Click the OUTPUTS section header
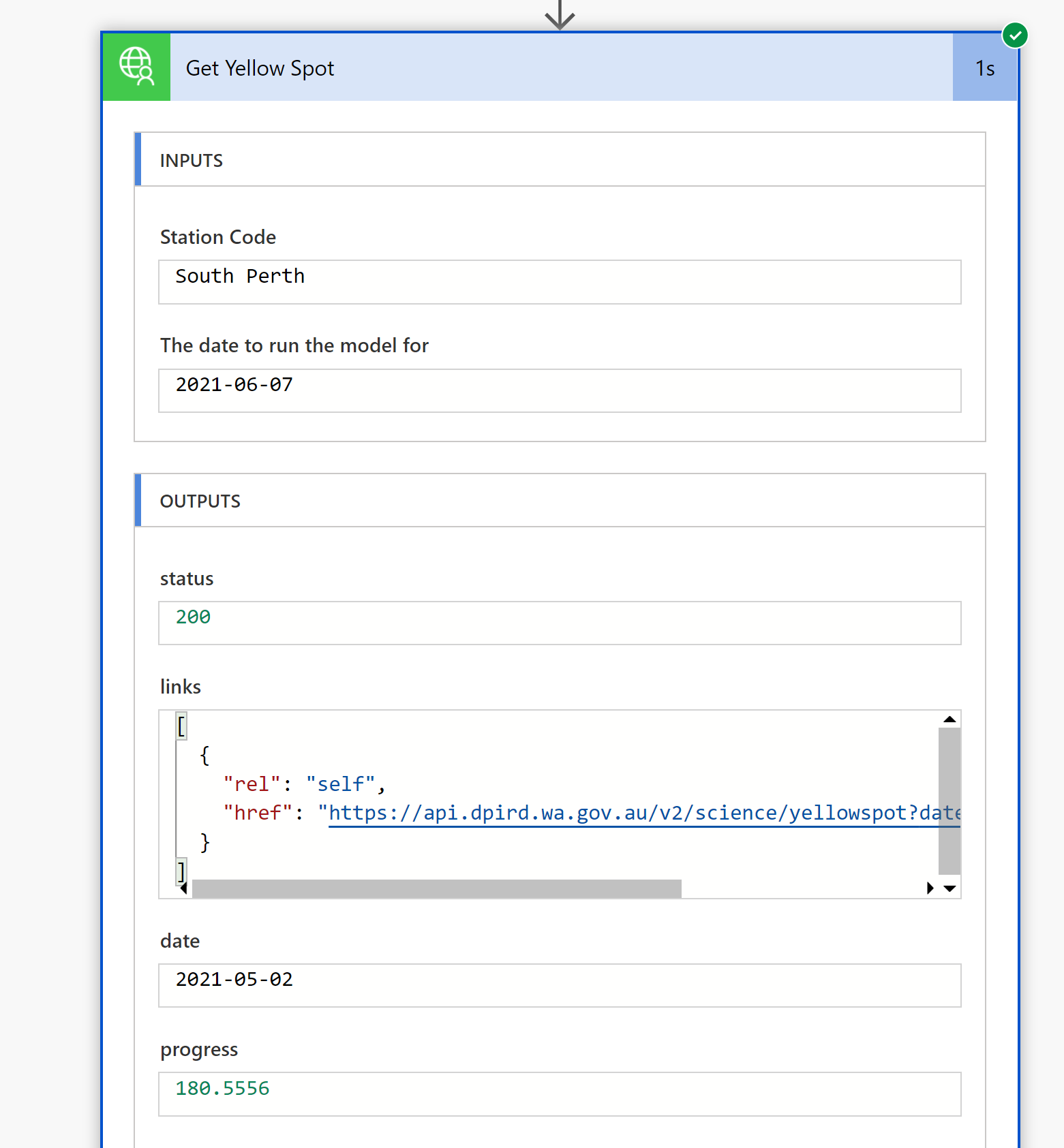 (560, 500)
